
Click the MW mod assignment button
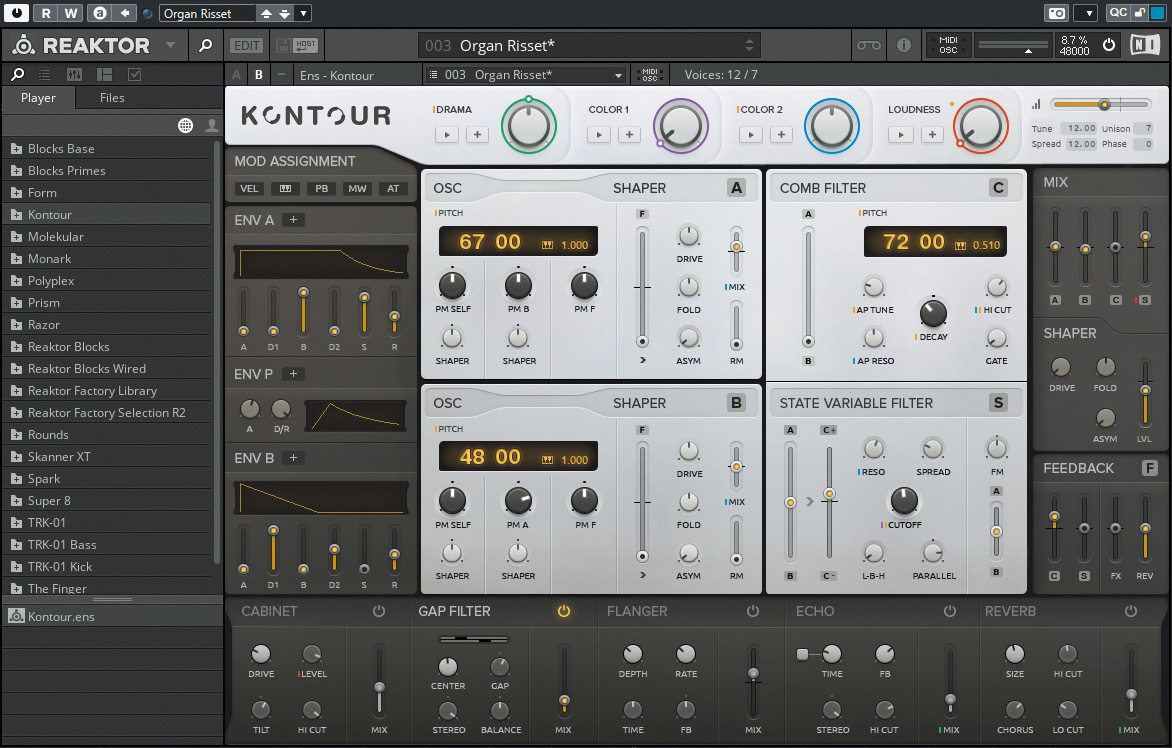(357, 189)
